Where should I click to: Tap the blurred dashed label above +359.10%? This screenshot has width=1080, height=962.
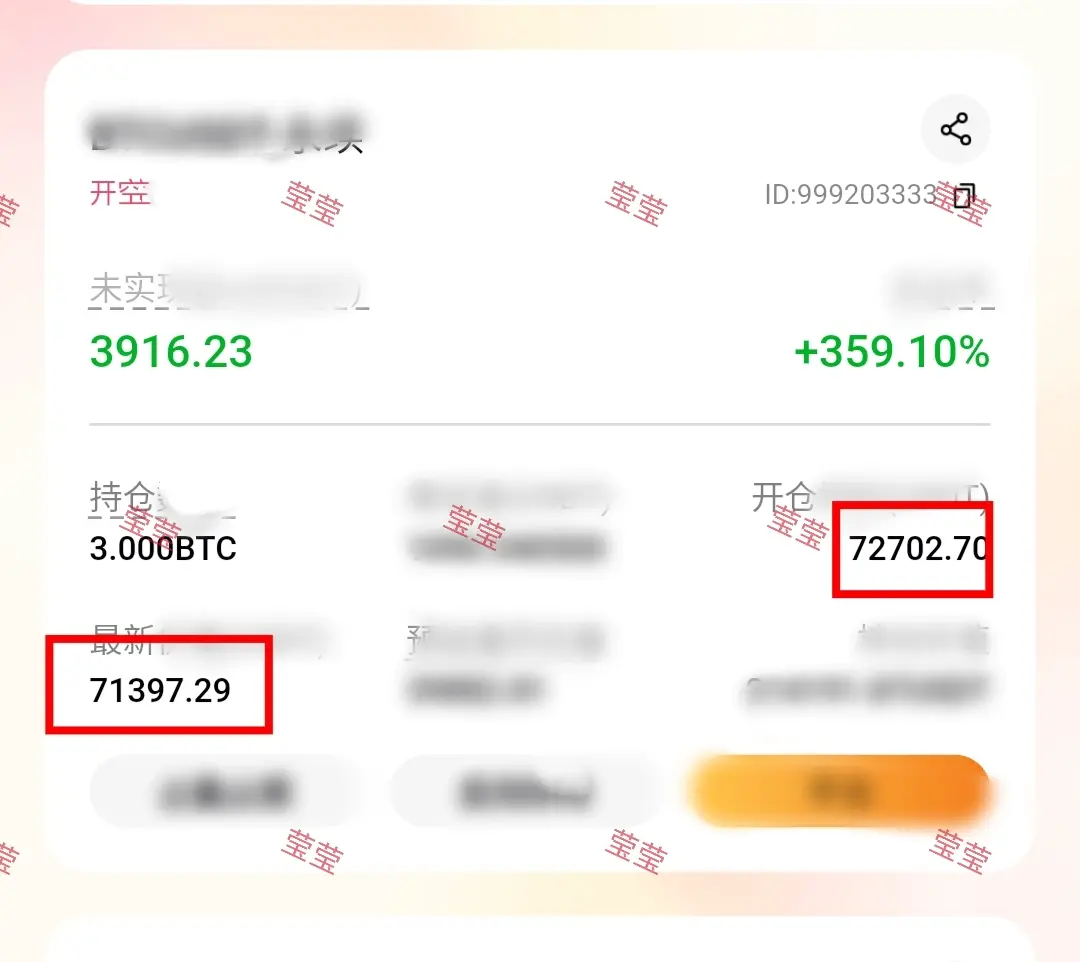pyautogui.click(x=942, y=291)
